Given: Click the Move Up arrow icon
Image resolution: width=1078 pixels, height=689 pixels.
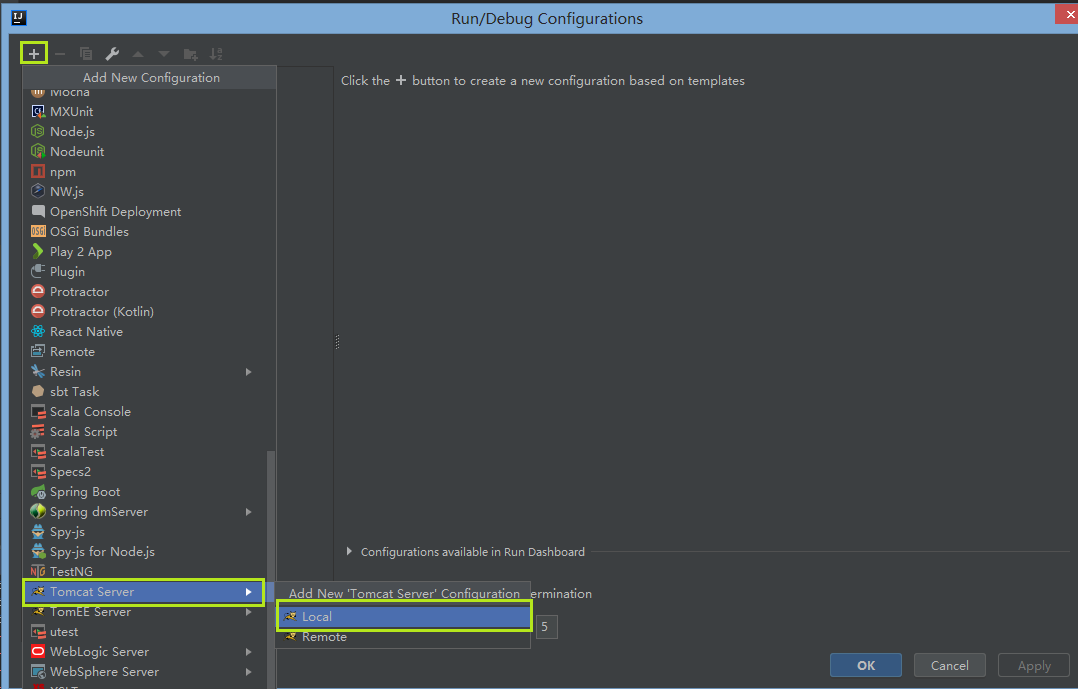Looking at the screenshot, I should coord(138,54).
